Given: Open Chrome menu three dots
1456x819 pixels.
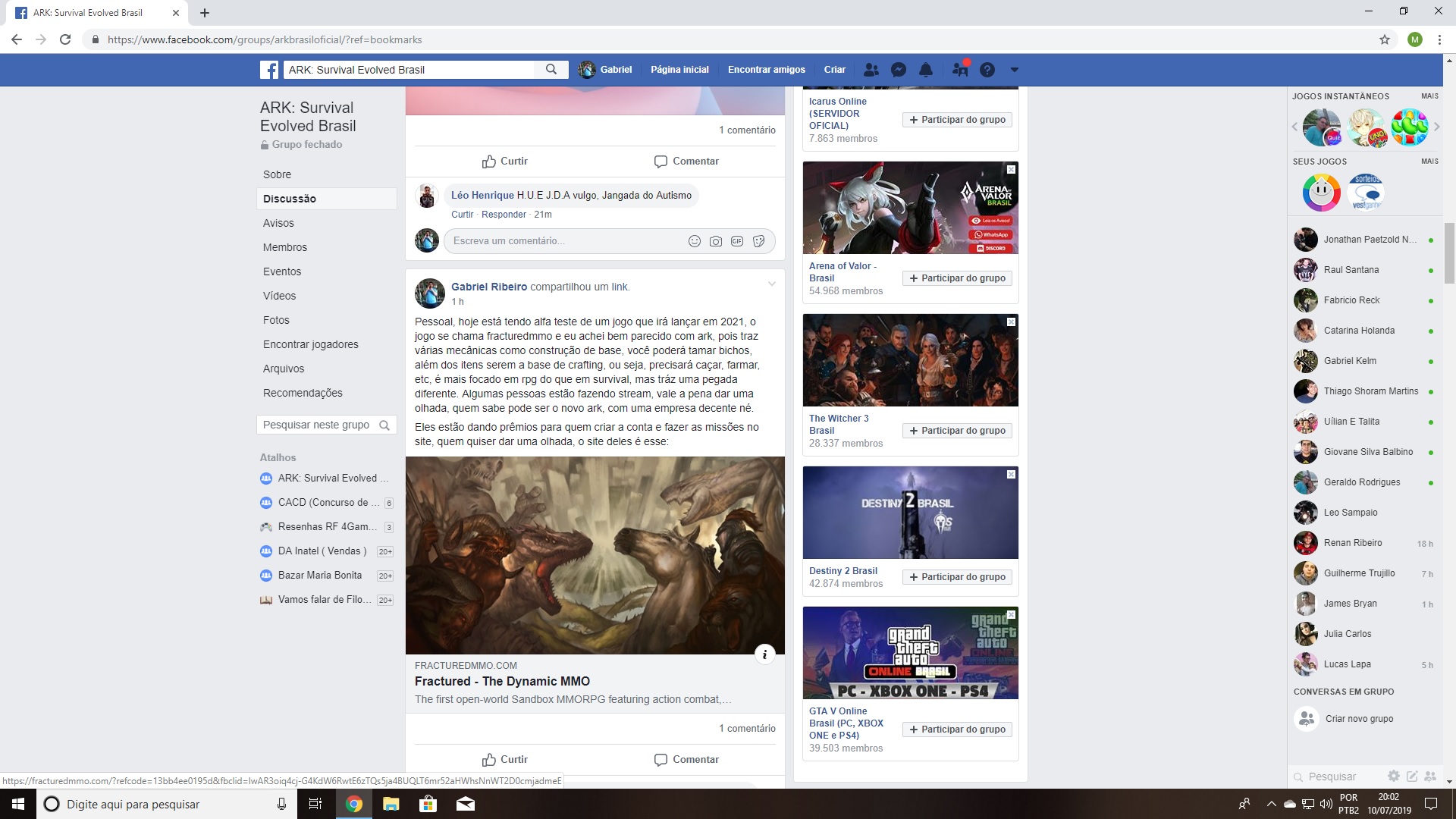Looking at the screenshot, I should 1439,39.
